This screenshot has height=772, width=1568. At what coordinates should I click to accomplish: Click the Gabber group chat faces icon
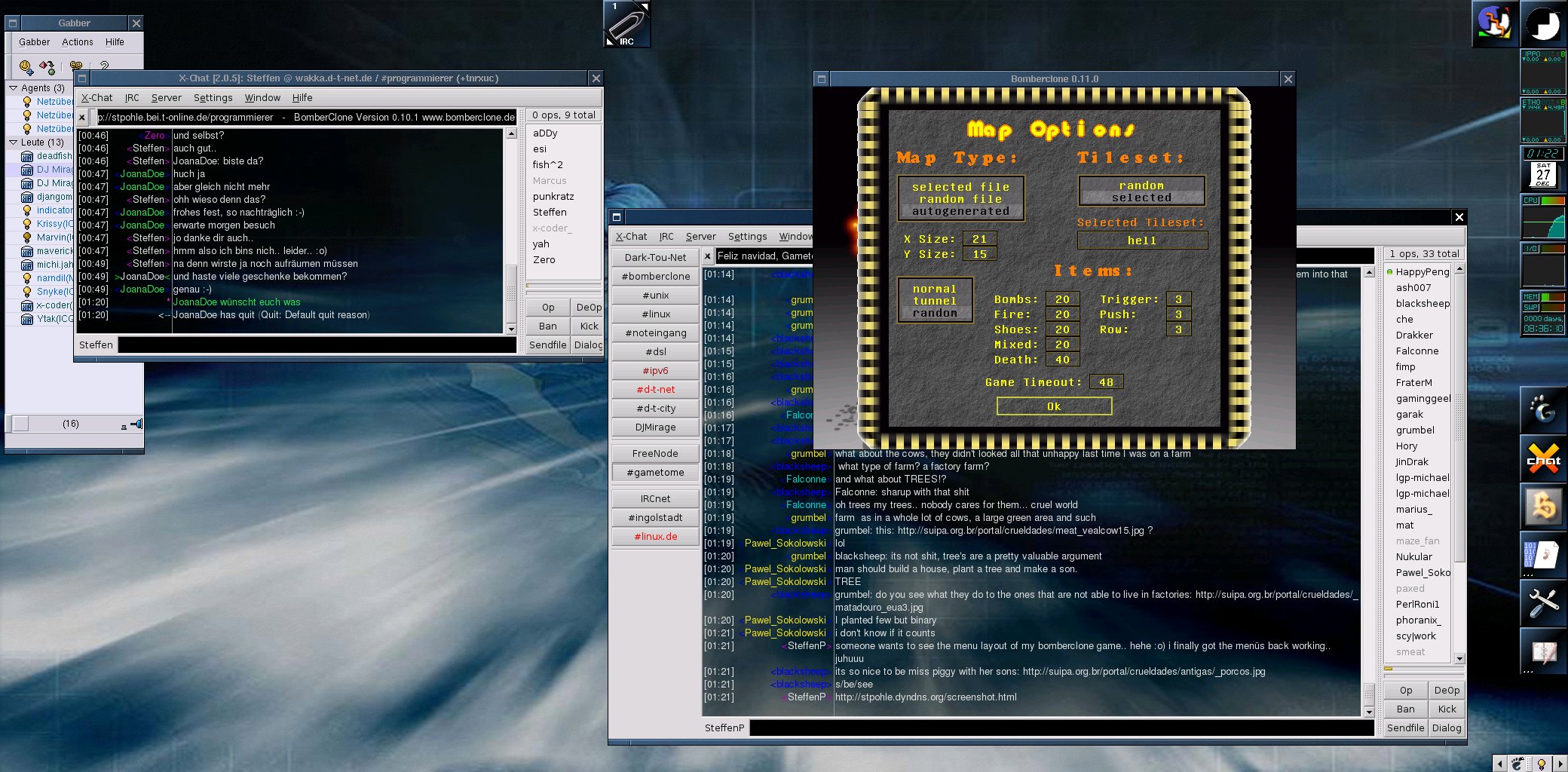click(76, 66)
